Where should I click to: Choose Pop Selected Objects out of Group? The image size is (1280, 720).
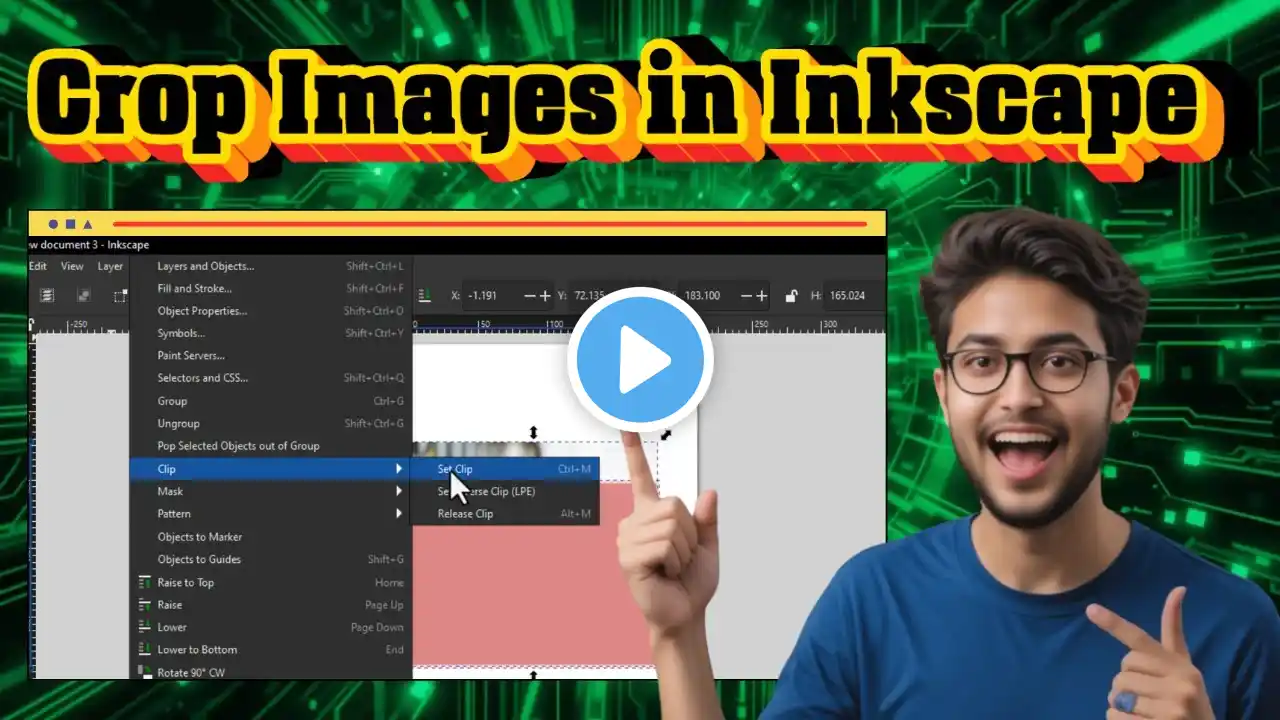pos(271,446)
